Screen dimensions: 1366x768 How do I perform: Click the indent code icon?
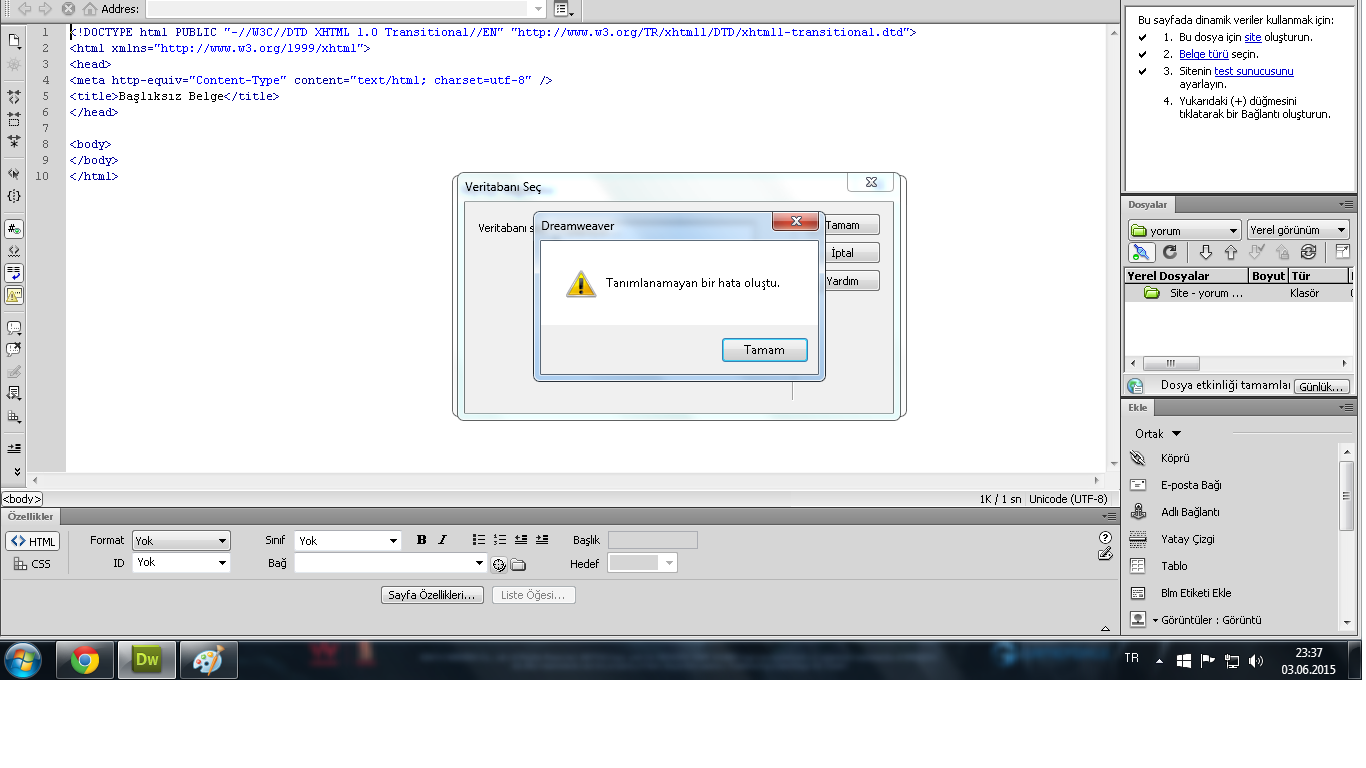(14, 448)
